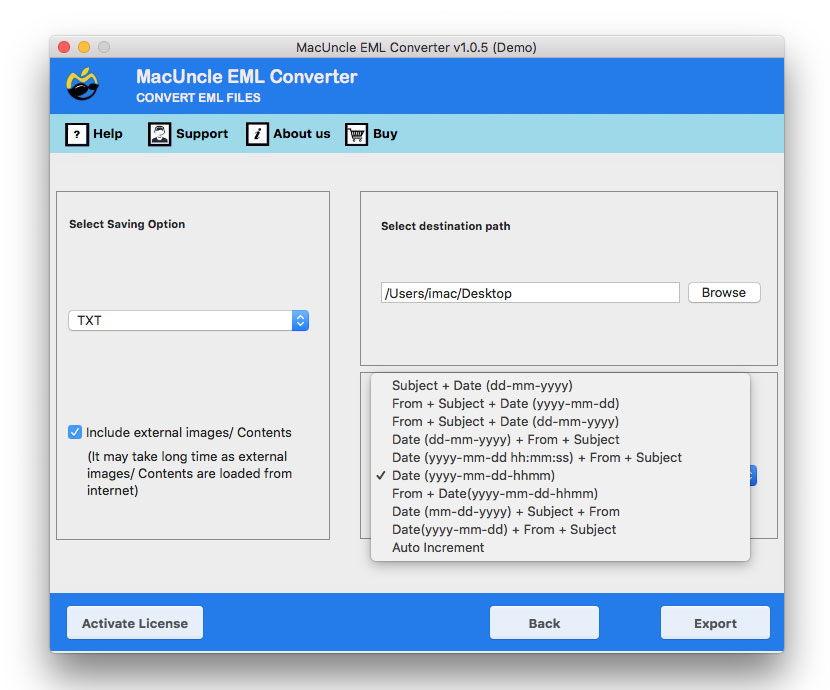The image size is (830, 690).
Task: Click the About us info icon
Action: (x=257, y=134)
